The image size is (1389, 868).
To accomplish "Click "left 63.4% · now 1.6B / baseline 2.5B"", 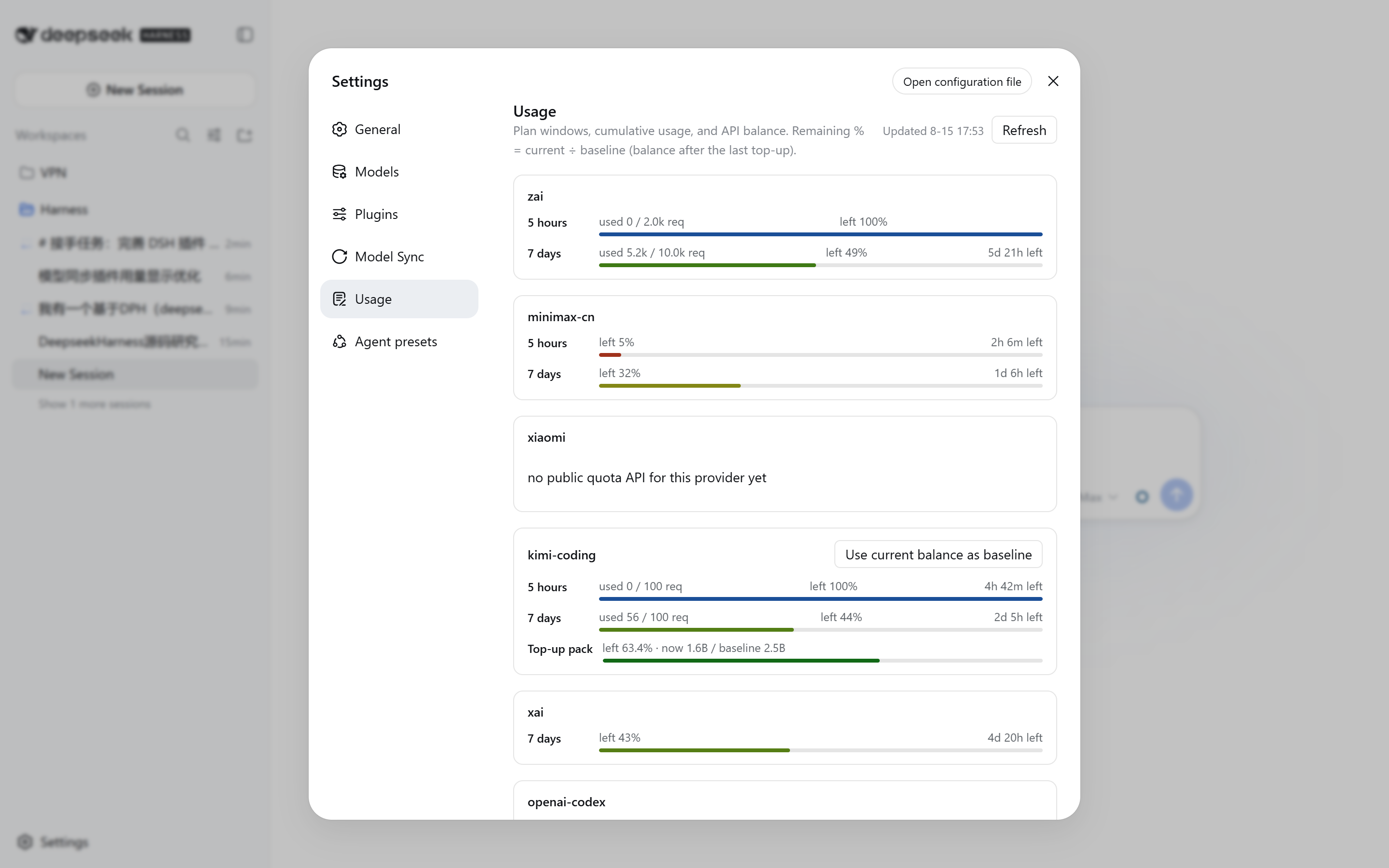I will (694, 648).
